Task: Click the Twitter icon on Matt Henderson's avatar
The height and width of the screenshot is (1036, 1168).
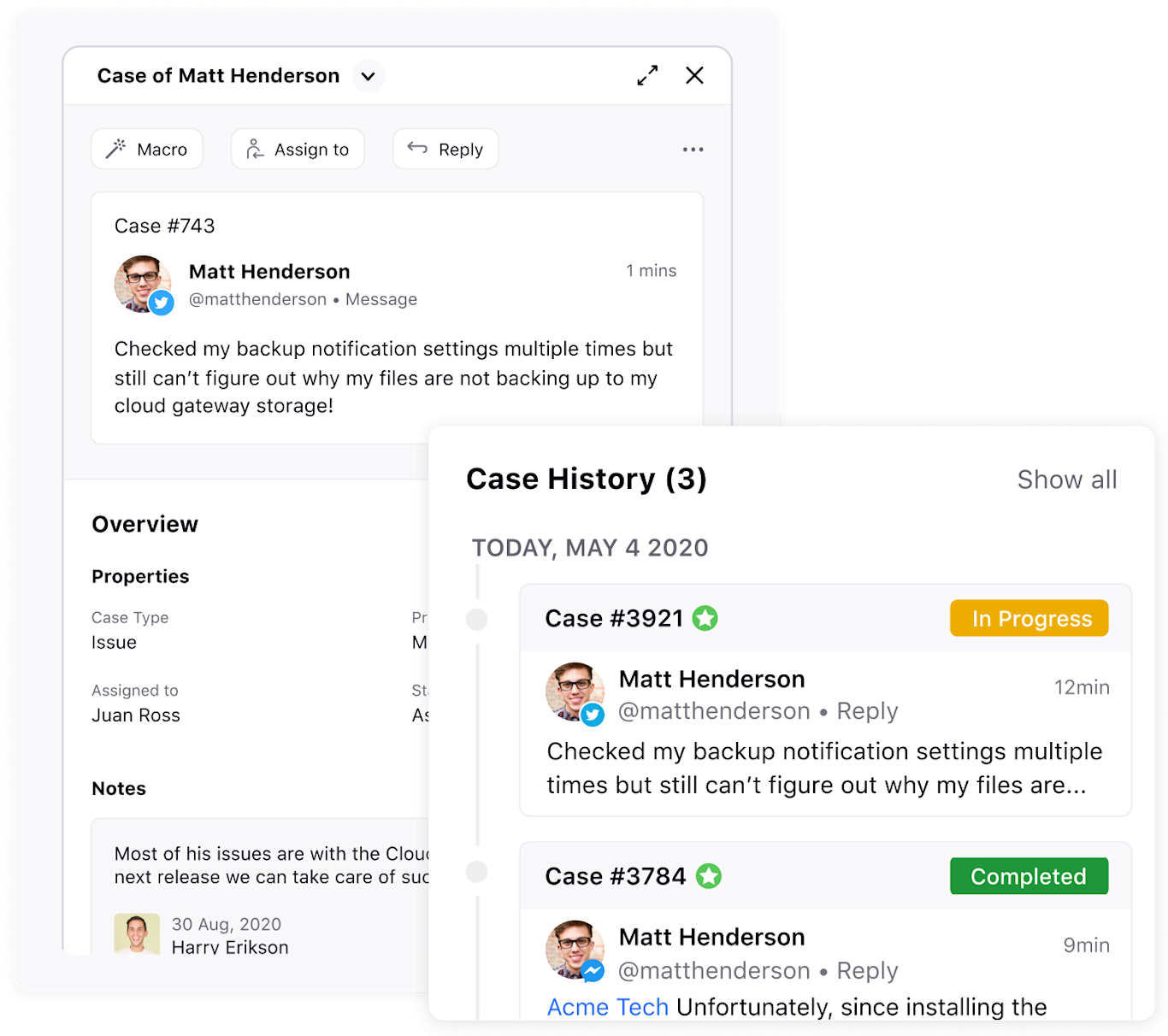Action: (162, 303)
